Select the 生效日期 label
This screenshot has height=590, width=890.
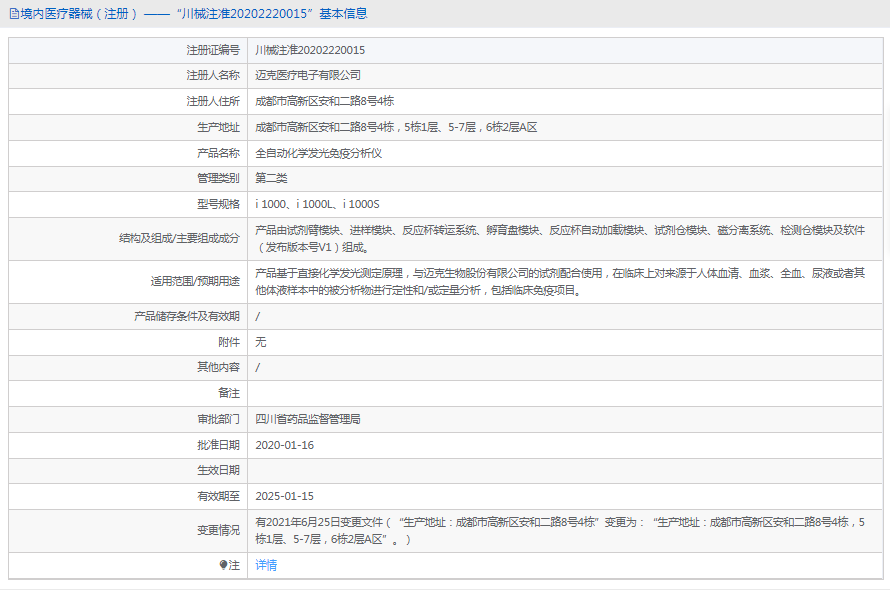coord(219,470)
